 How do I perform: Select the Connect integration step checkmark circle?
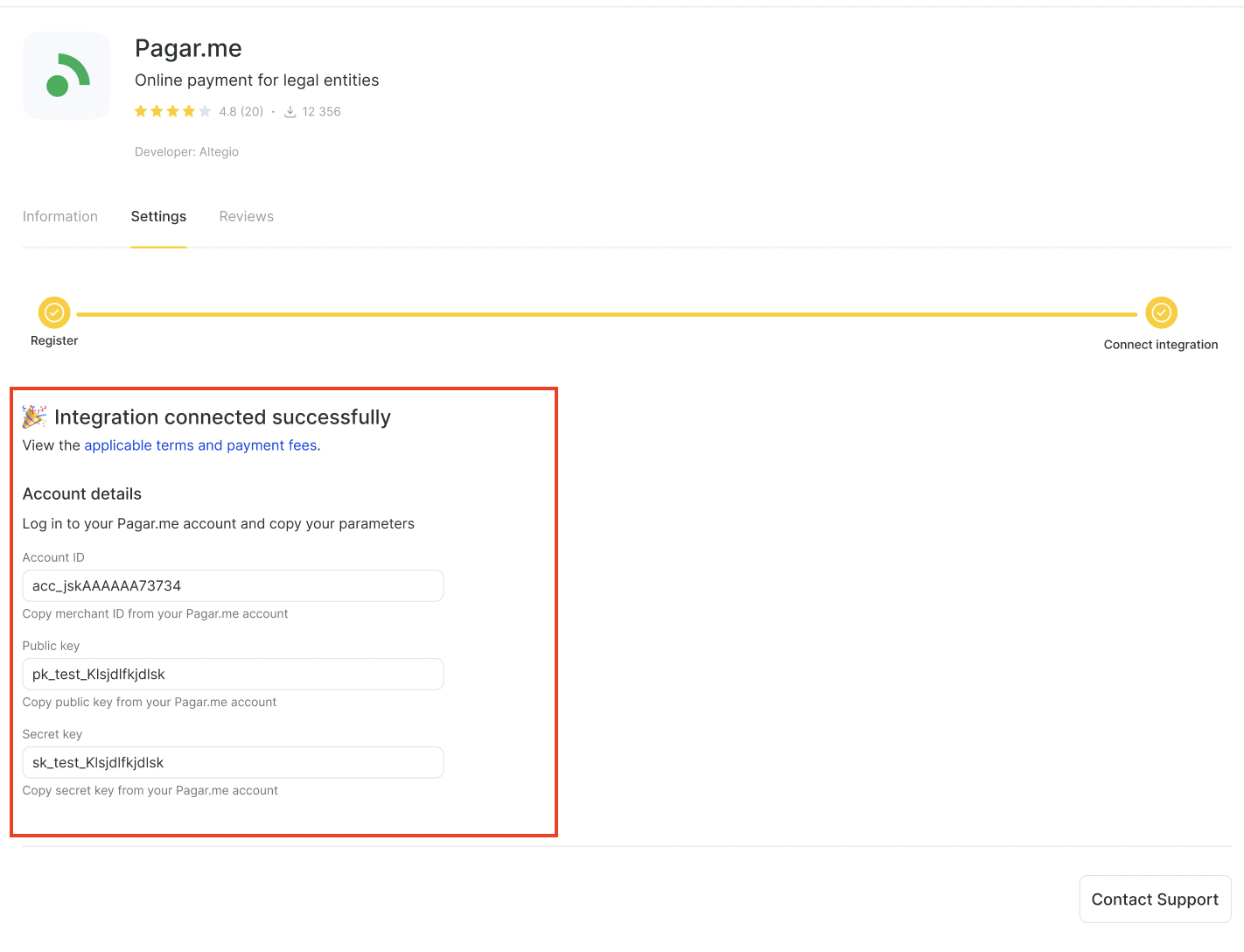point(1161,312)
